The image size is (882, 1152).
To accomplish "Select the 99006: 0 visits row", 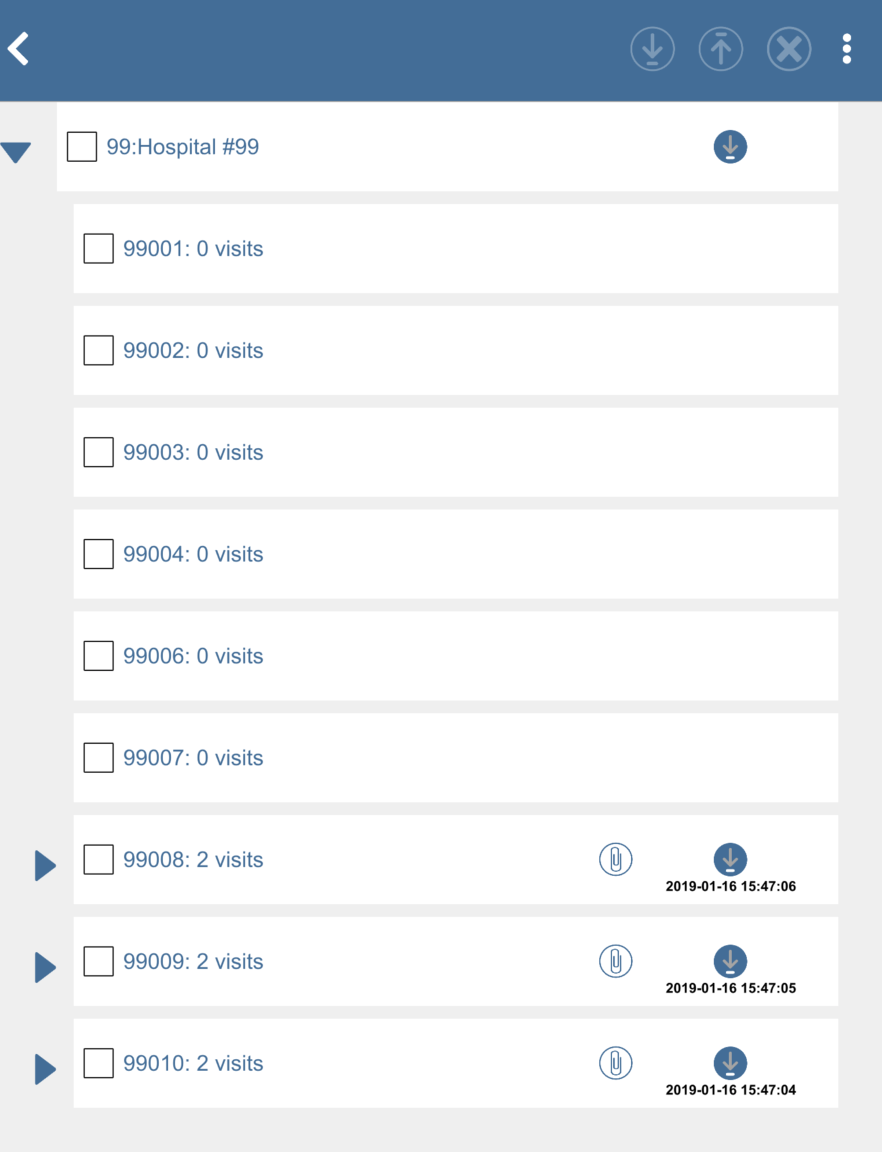I will (x=193, y=656).
